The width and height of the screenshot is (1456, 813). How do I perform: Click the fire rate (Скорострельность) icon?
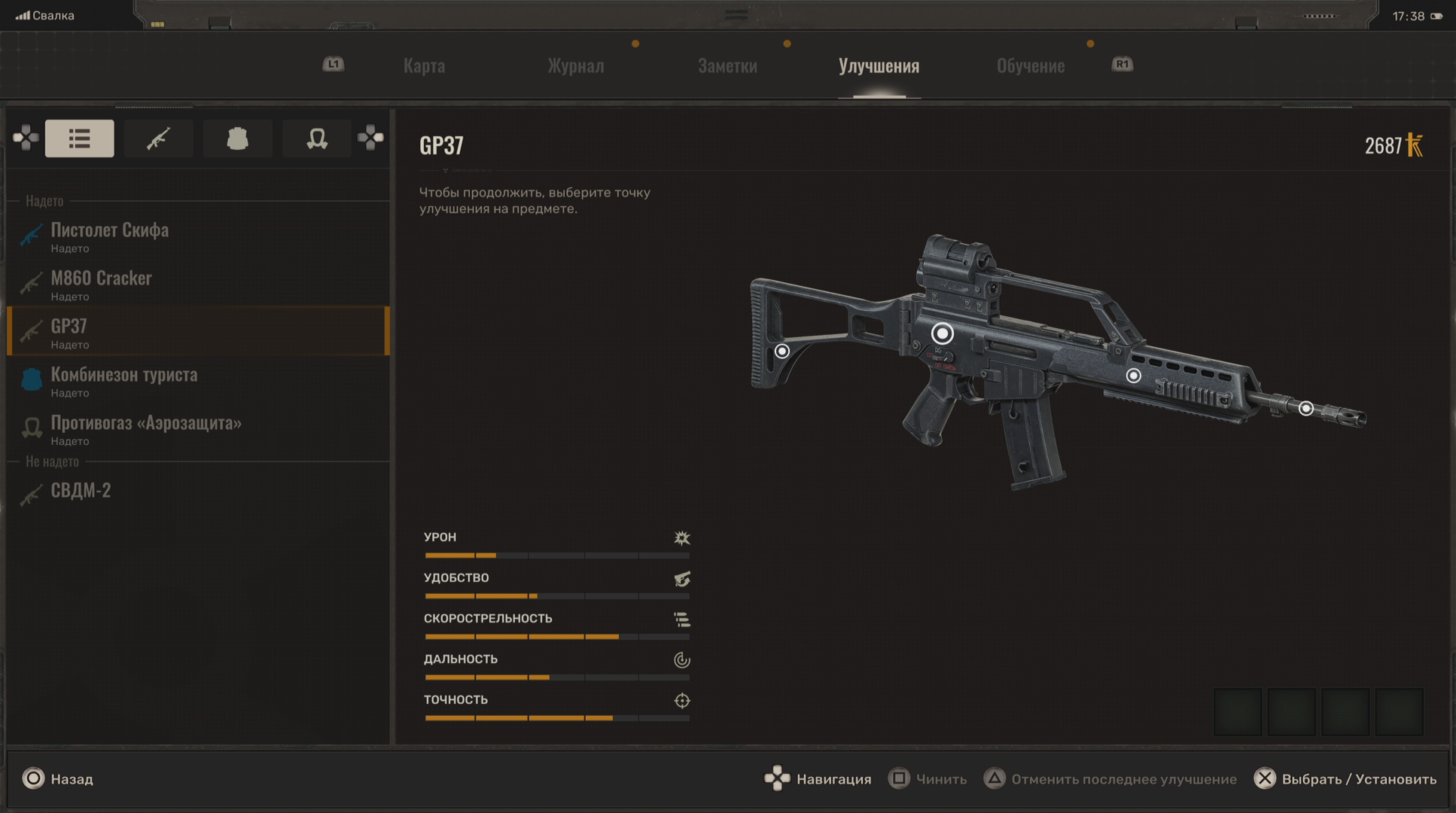point(681,619)
